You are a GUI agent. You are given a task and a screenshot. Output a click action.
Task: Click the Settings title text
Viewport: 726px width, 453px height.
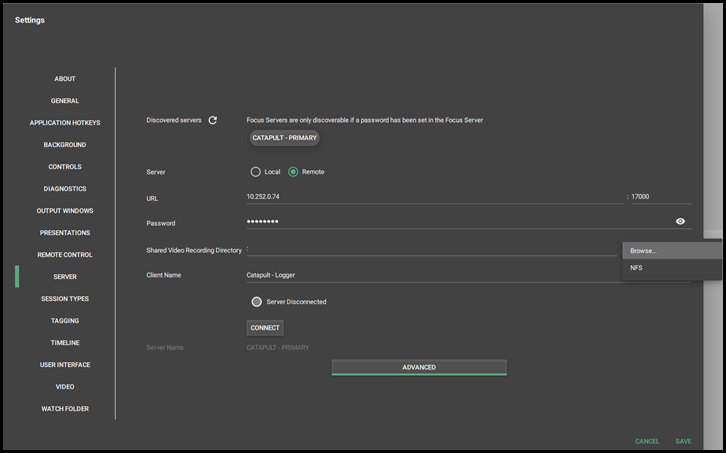pos(30,20)
